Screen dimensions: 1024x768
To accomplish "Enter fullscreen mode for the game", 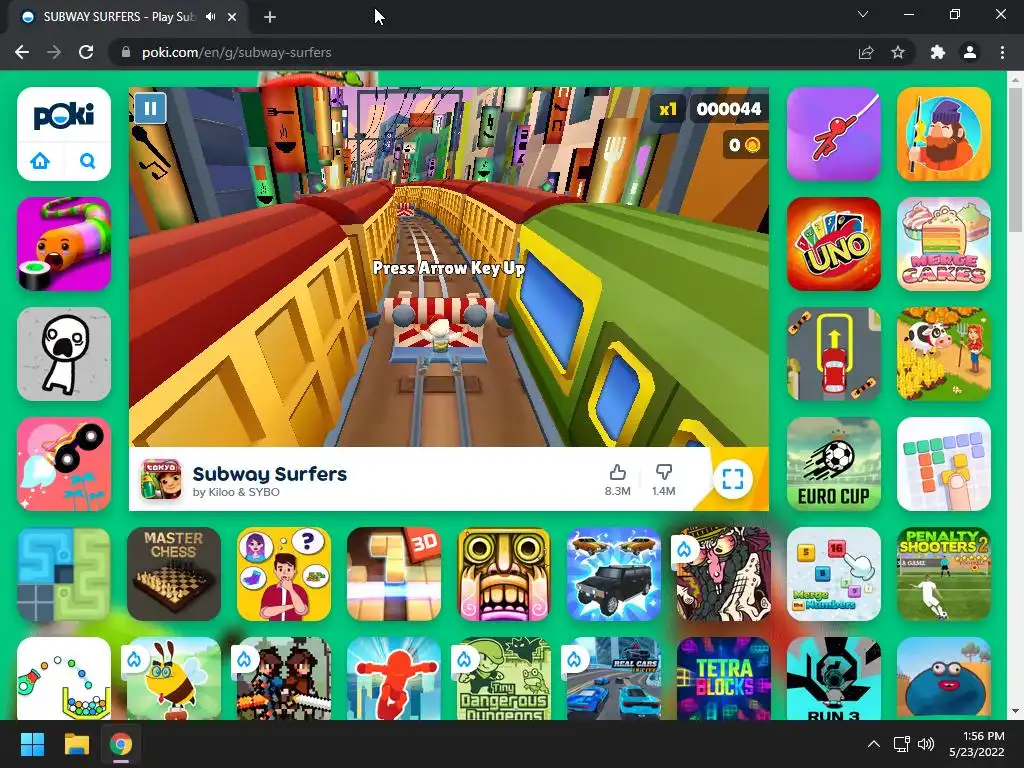I will coord(733,479).
